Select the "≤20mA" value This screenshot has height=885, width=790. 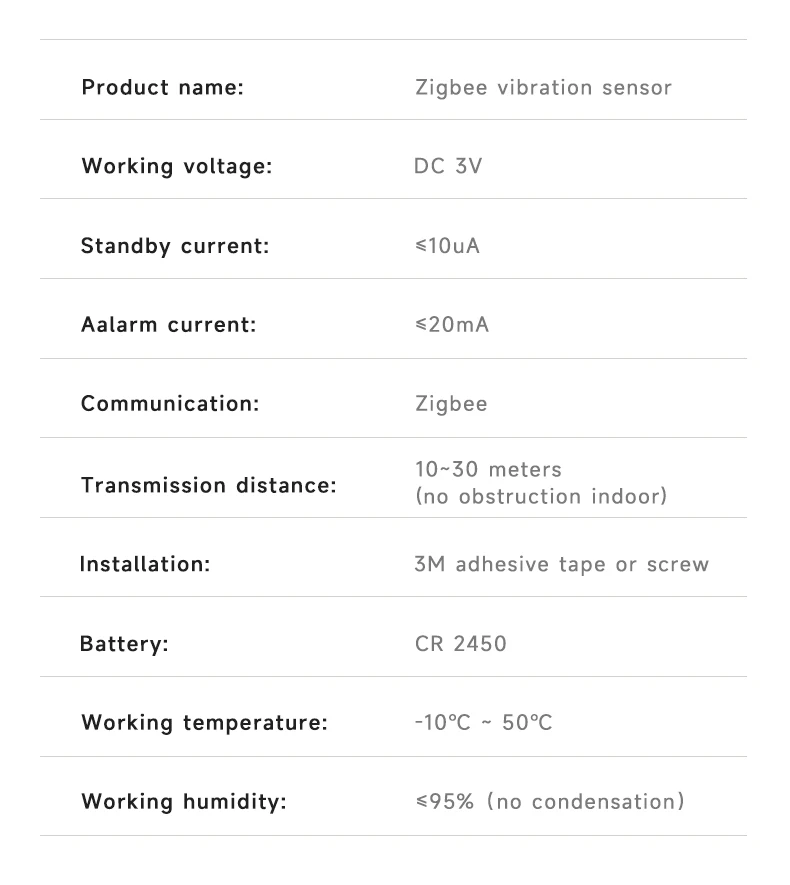(x=452, y=325)
